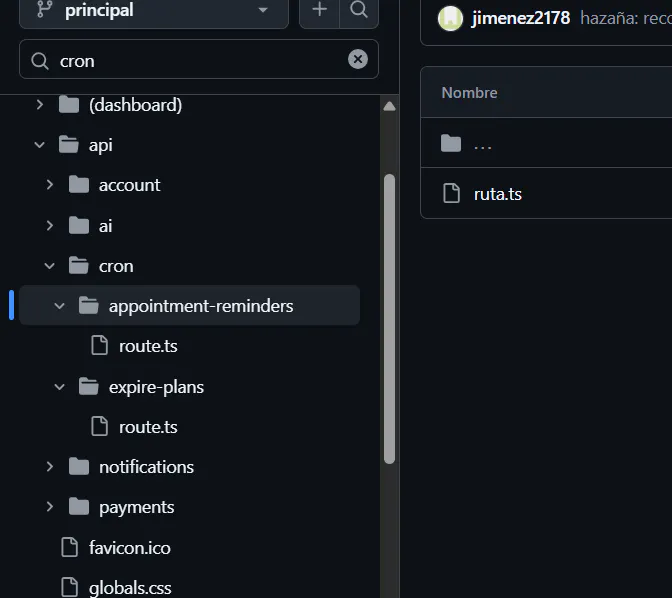Expand the ai folder chevron
Viewport: 672px width, 598px height.
click(x=50, y=225)
